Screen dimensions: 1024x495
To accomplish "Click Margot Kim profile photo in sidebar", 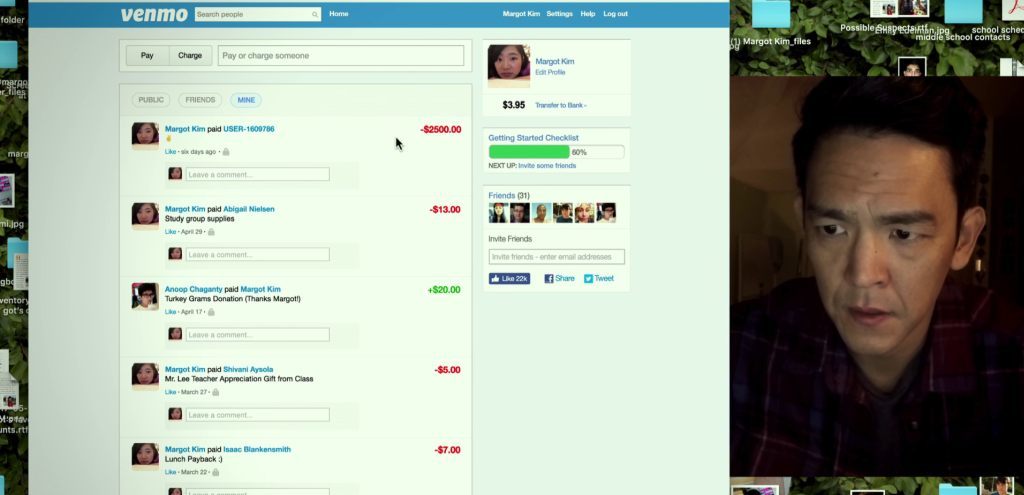I will pyautogui.click(x=509, y=66).
